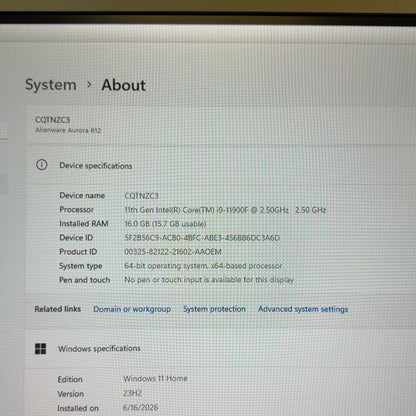Click the About page title

click(124, 85)
